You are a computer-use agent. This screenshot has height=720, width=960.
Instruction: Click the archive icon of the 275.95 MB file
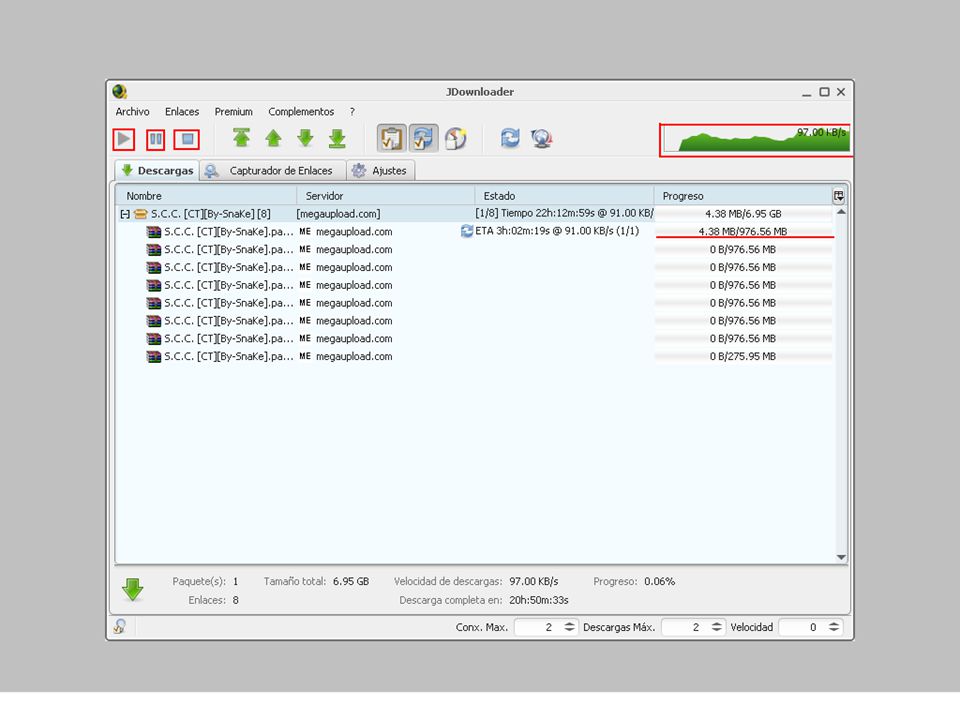pos(154,356)
